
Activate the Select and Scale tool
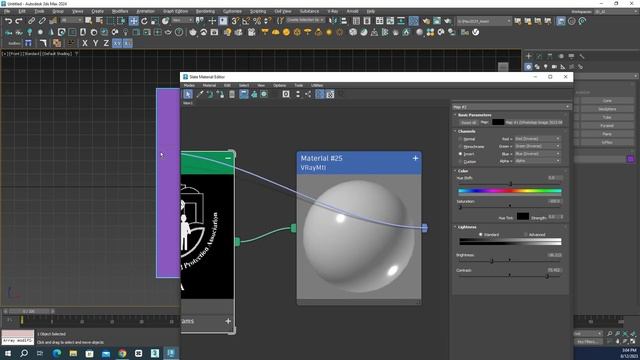pos(155,20)
